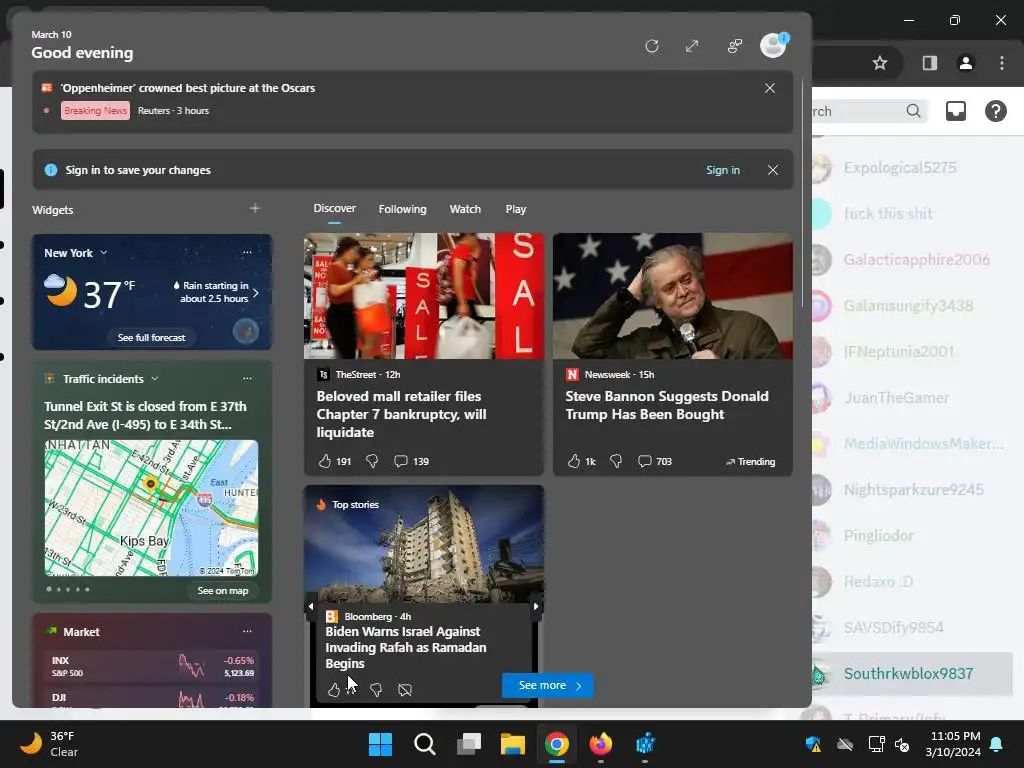The width and height of the screenshot is (1024, 768).
Task: Like the Bloomberg top story
Action: click(x=334, y=690)
